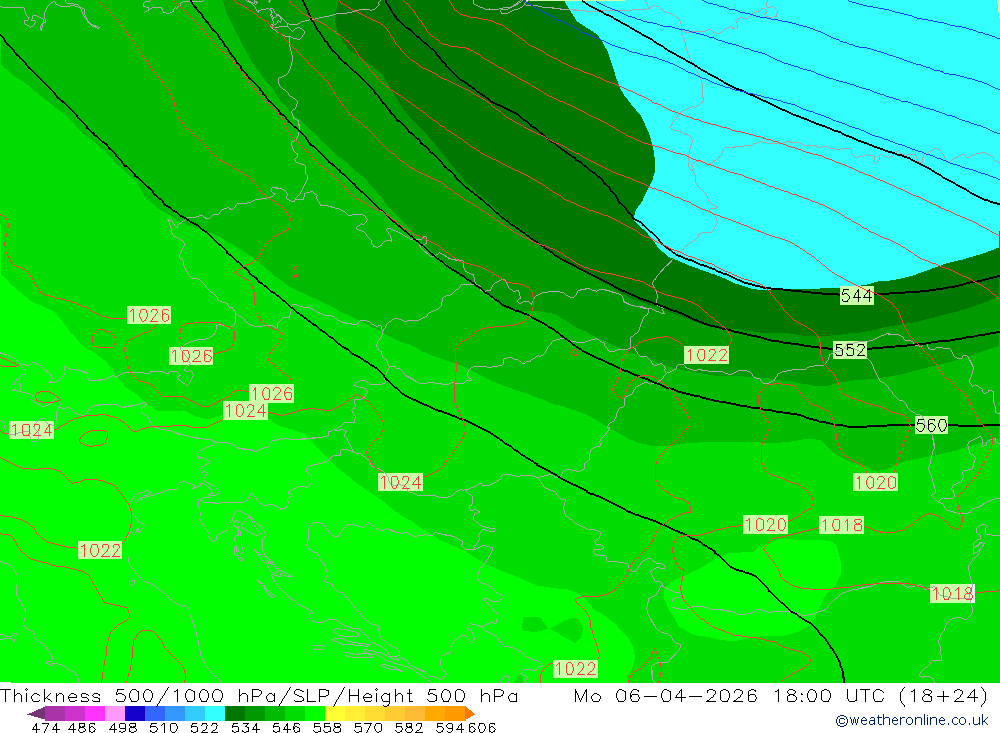This screenshot has width=1000, height=733.
Task: Select the light pink legend swatch
Action: coord(115,713)
